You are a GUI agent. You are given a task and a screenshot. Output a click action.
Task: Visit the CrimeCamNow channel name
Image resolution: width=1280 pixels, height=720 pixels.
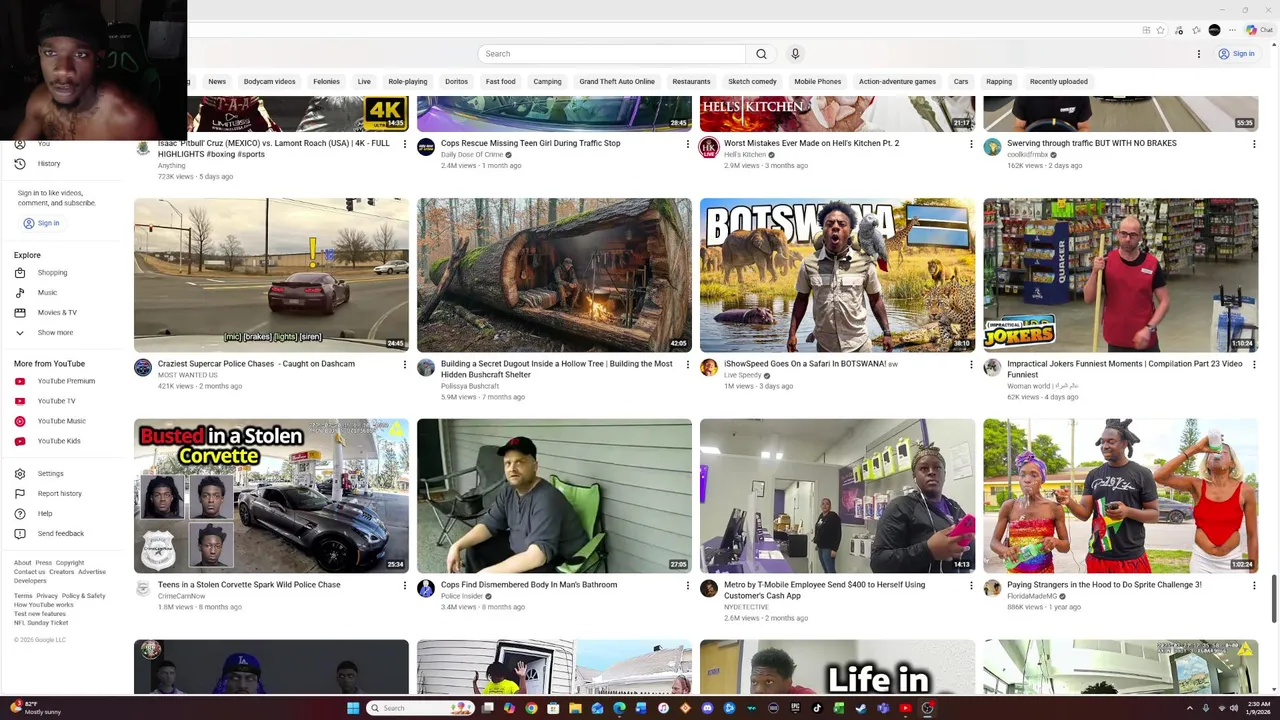181,596
